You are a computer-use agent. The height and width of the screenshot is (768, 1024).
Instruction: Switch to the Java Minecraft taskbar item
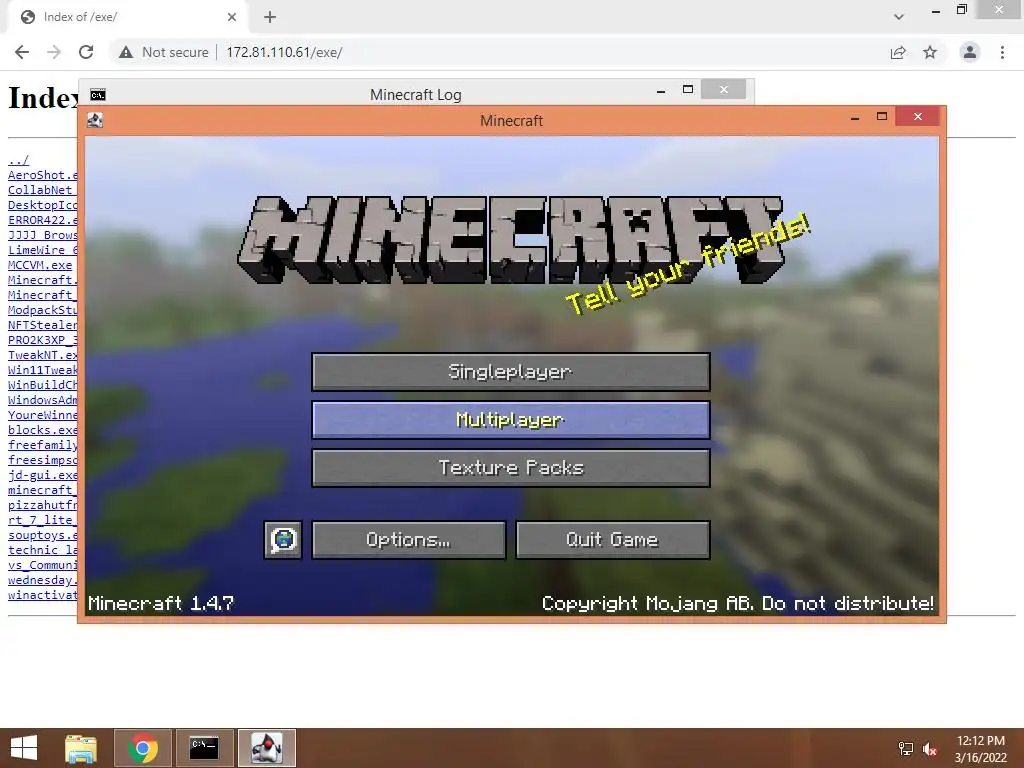point(266,748)
